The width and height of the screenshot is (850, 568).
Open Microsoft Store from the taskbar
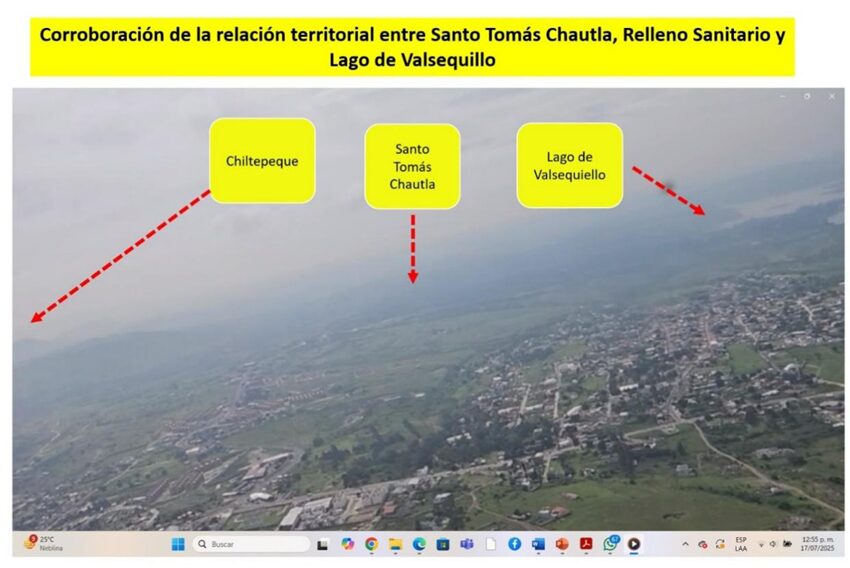click(x=443, y=544)
